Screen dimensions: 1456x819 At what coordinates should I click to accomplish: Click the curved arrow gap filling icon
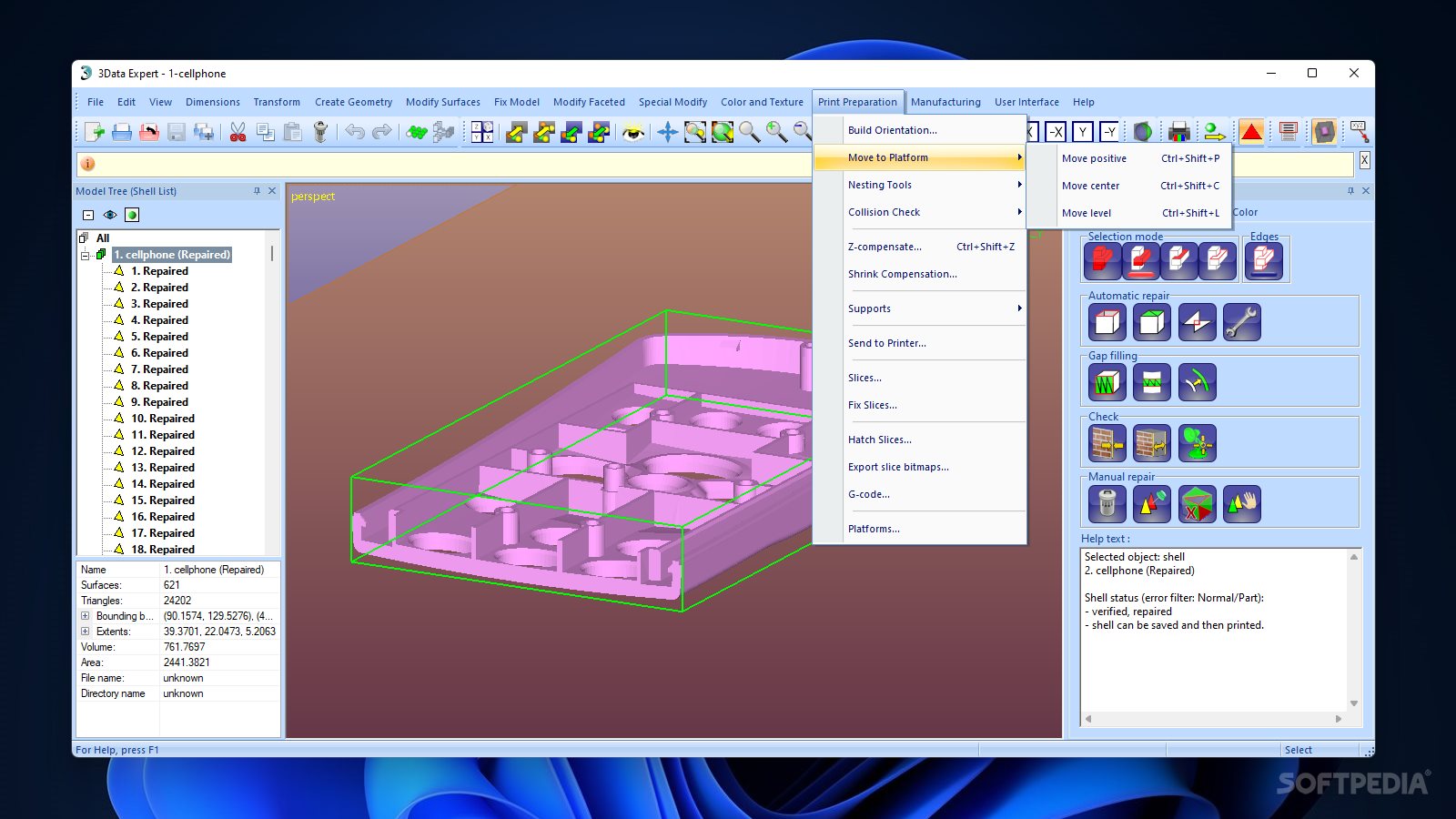(x=1197, y=382)
